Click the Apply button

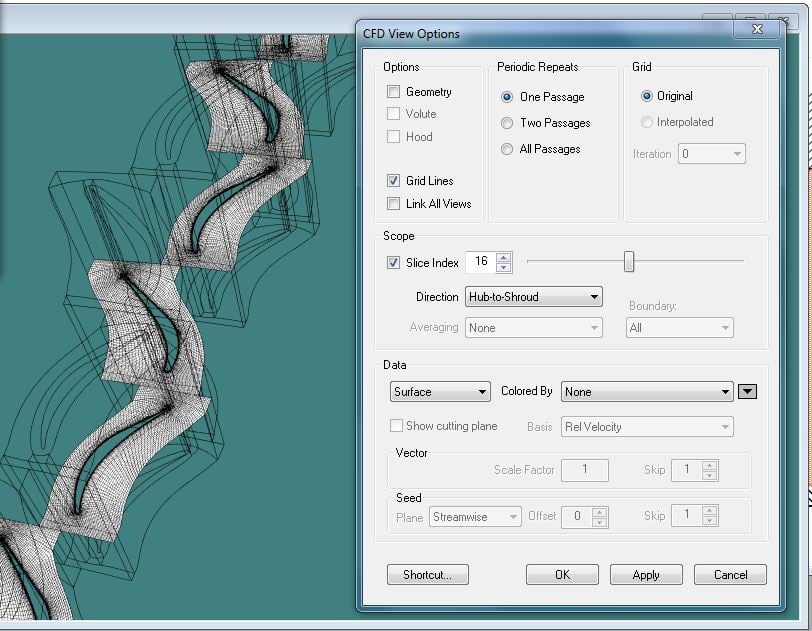(645, 575)
